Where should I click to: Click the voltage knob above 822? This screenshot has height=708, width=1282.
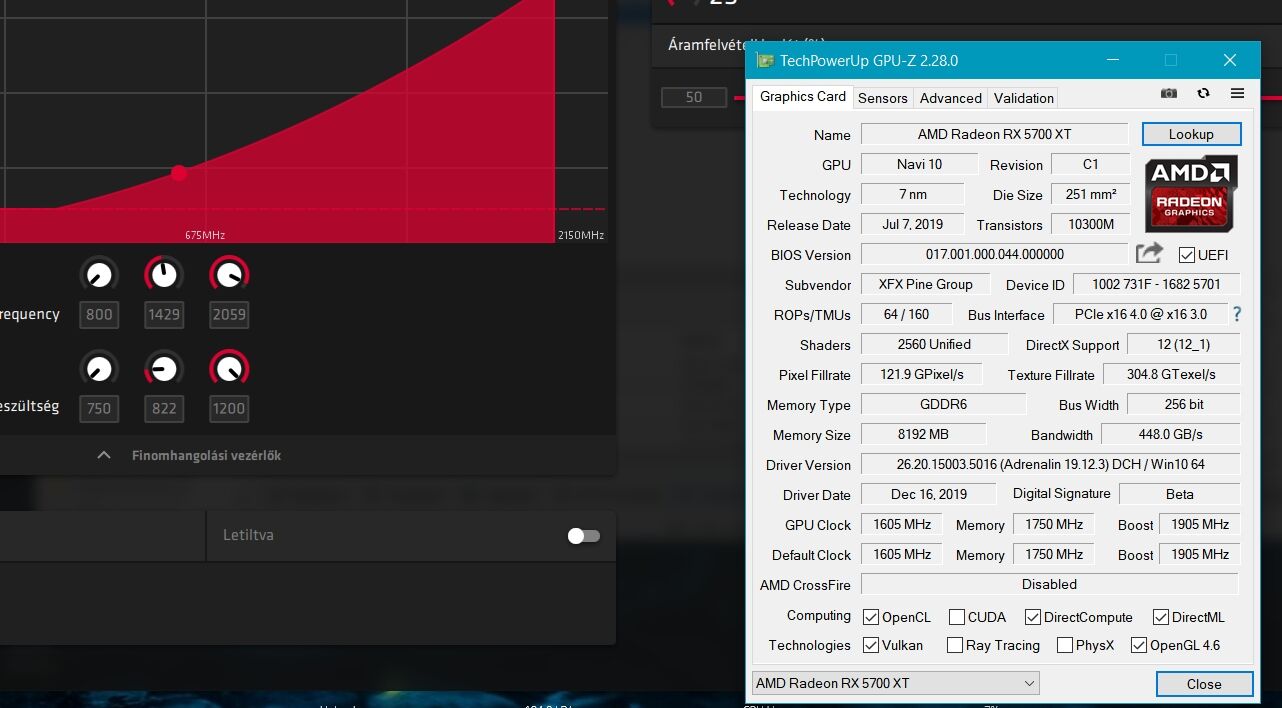[x=164, y=369]
